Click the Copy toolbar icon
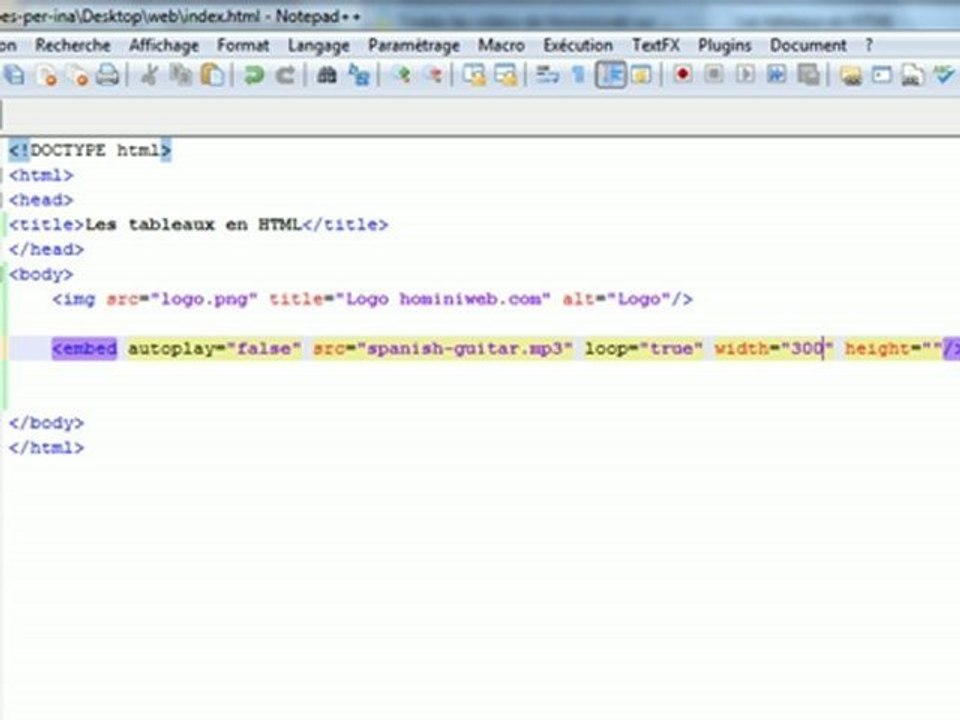This screenshot has height=720, width=960. [x=180, y=75]
